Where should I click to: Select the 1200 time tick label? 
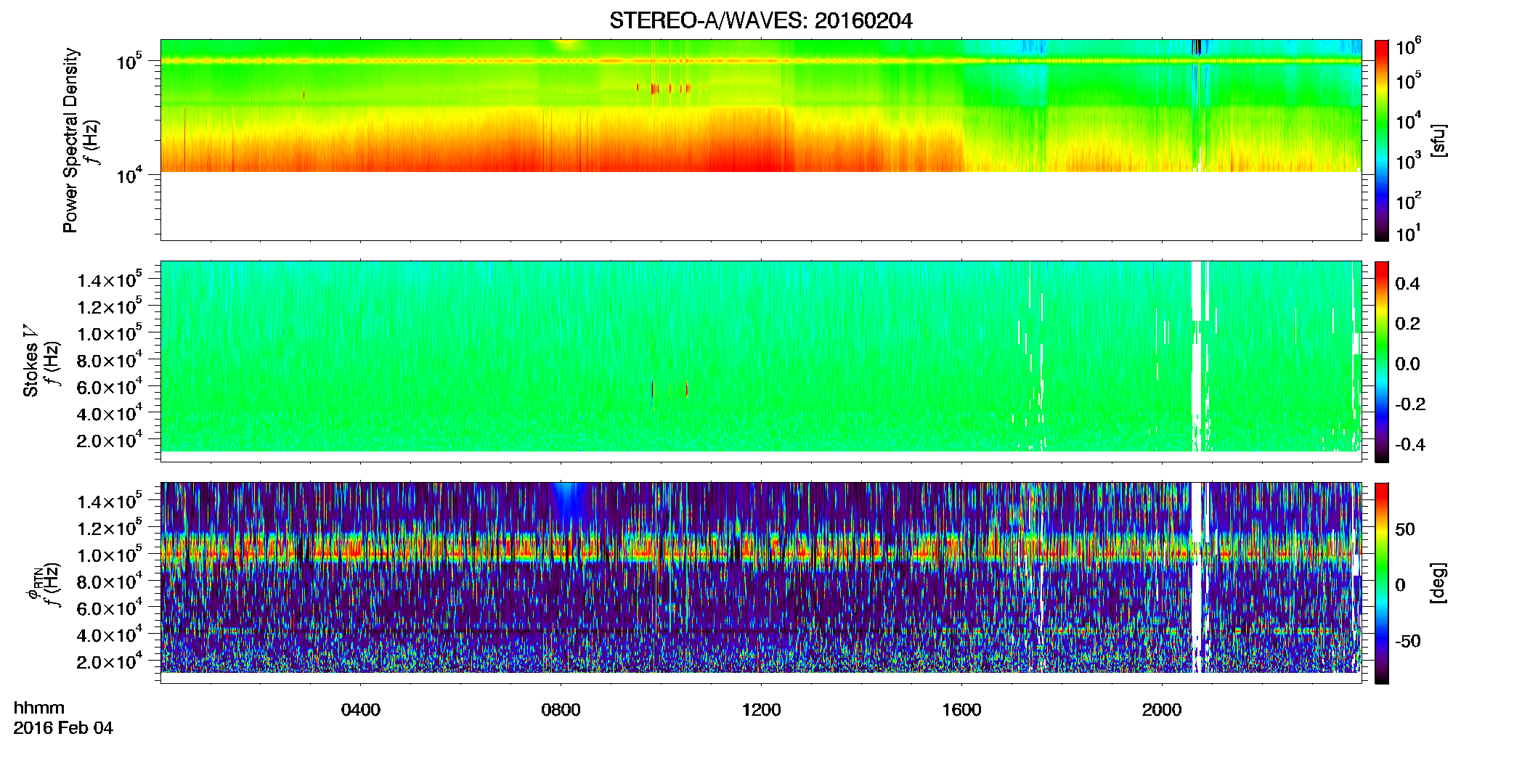[761, 710]
